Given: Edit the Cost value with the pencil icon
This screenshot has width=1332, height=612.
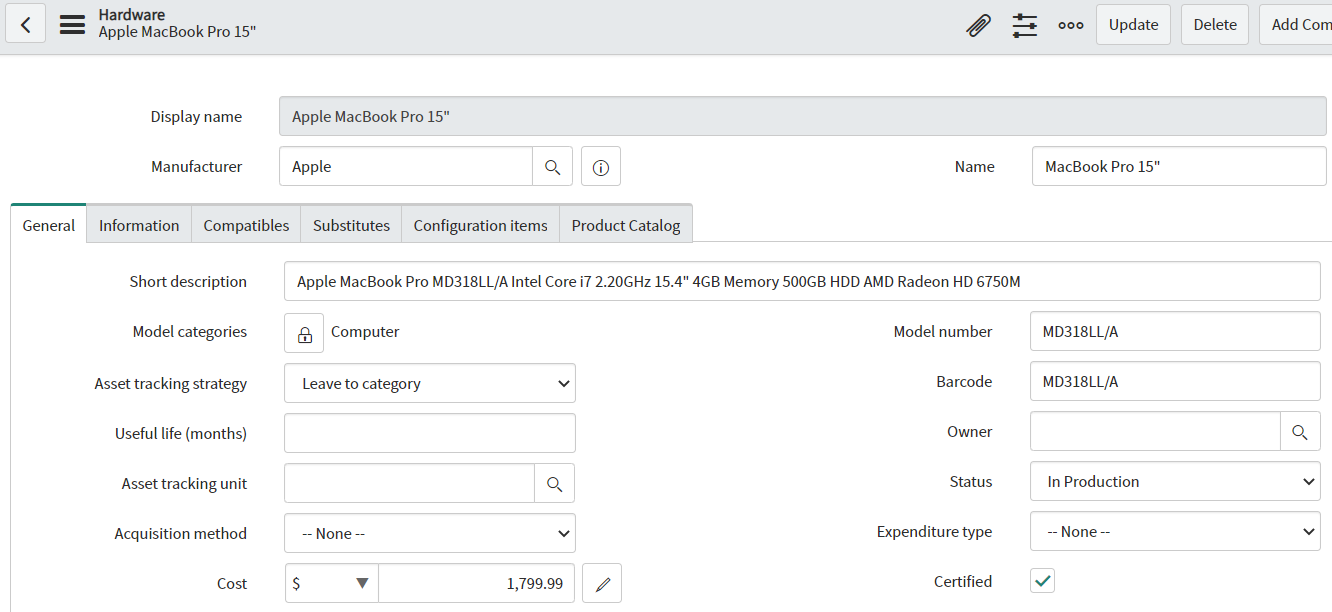Looking at the screenshot, I should click(602, 583).
